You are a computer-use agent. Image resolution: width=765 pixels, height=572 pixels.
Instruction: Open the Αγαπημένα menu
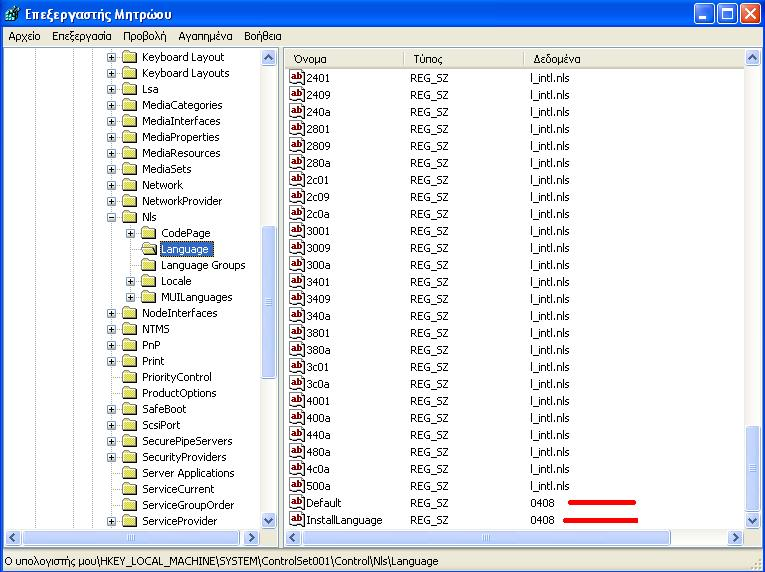(x=206, y=36)
